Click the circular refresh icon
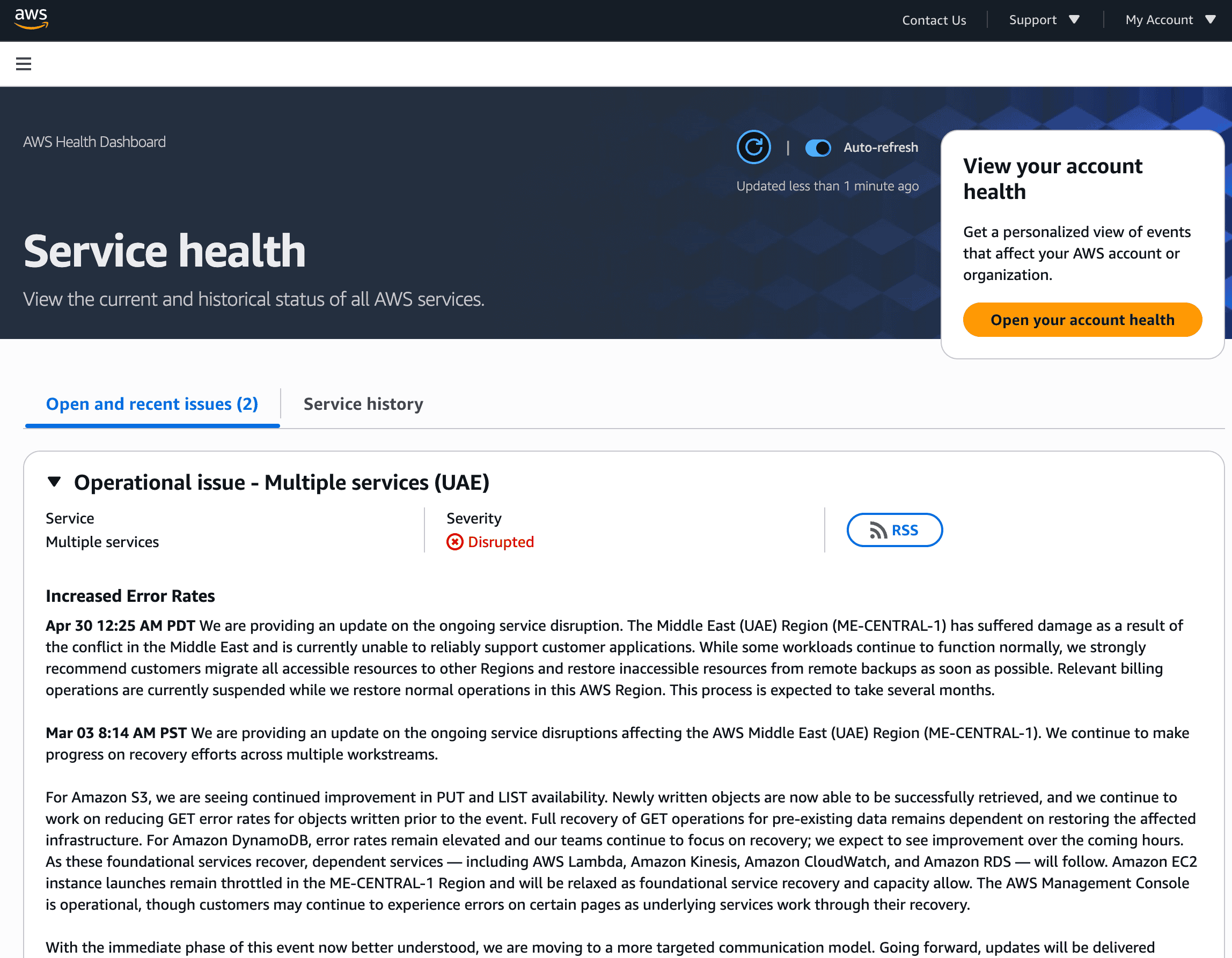This screenshot has height=958, width=1232. (754, 147)
